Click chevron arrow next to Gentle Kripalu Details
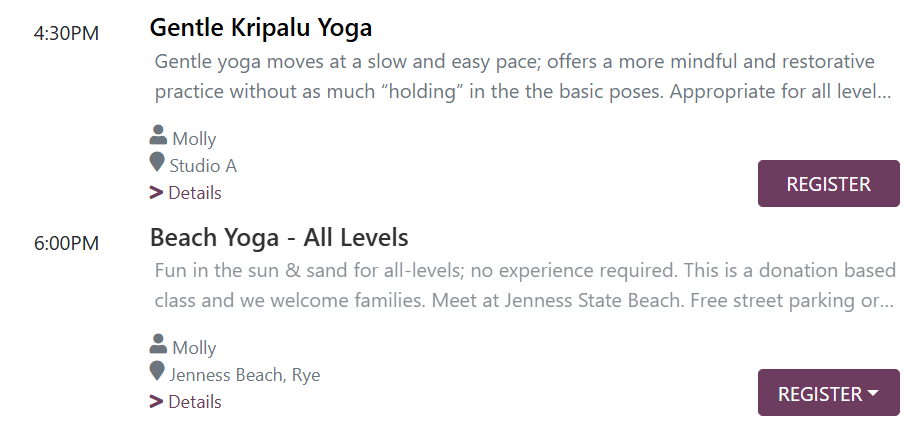The width and height of the screenshot is (922, 427). pyautogui.click(x=156, y=193)
